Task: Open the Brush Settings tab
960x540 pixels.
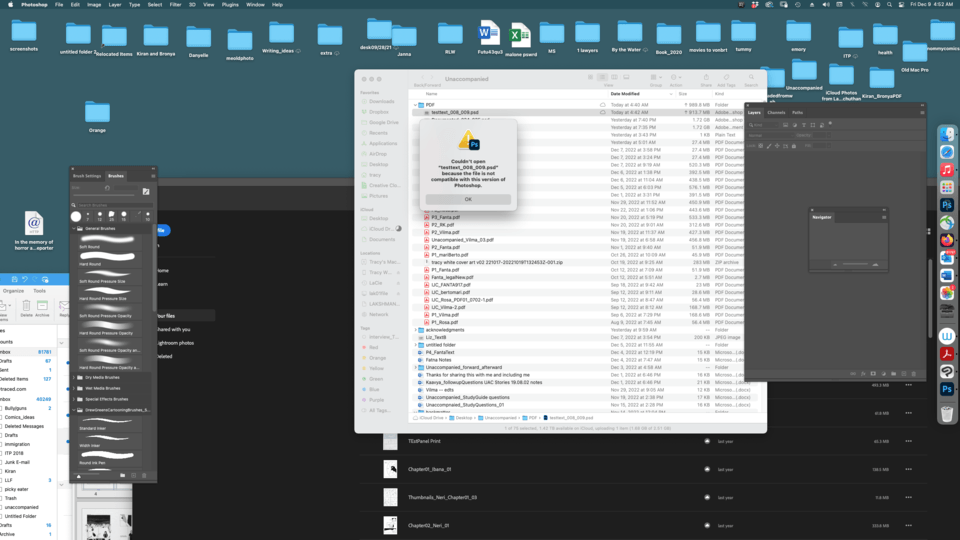Action: pyautogui.click(x=87, y=175)
